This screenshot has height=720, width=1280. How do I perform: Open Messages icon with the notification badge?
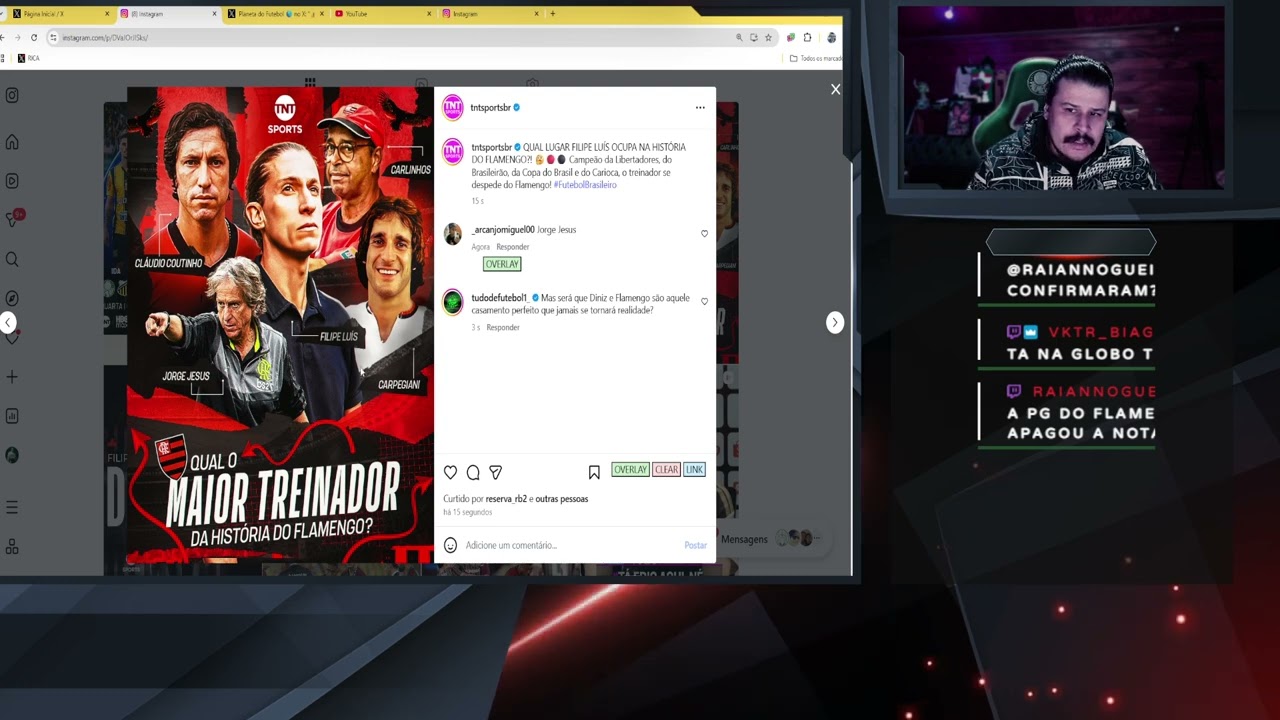pyautogui.click(x=14, y=218)
